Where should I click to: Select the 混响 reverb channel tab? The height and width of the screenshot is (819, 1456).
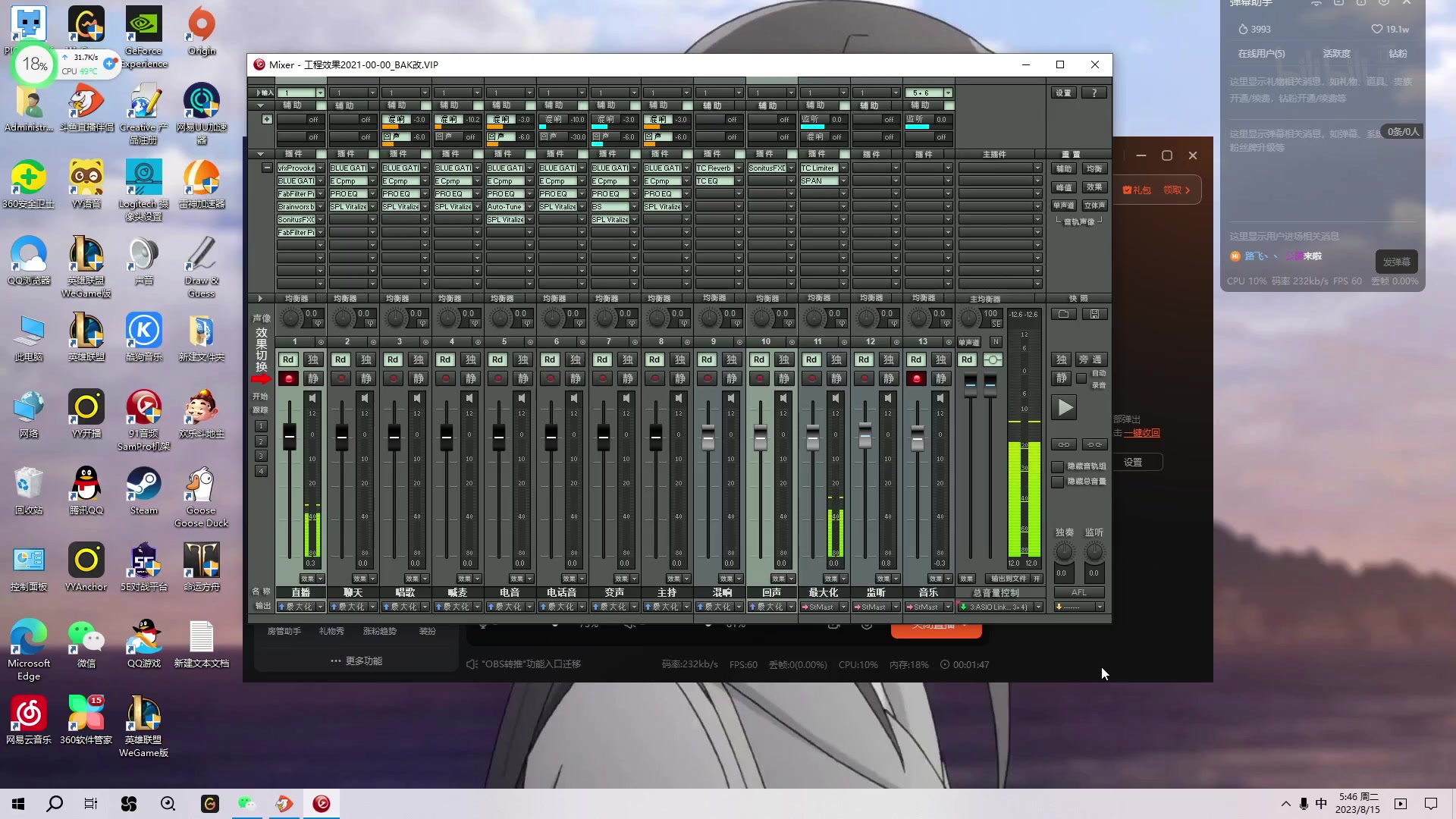(720, 592)
